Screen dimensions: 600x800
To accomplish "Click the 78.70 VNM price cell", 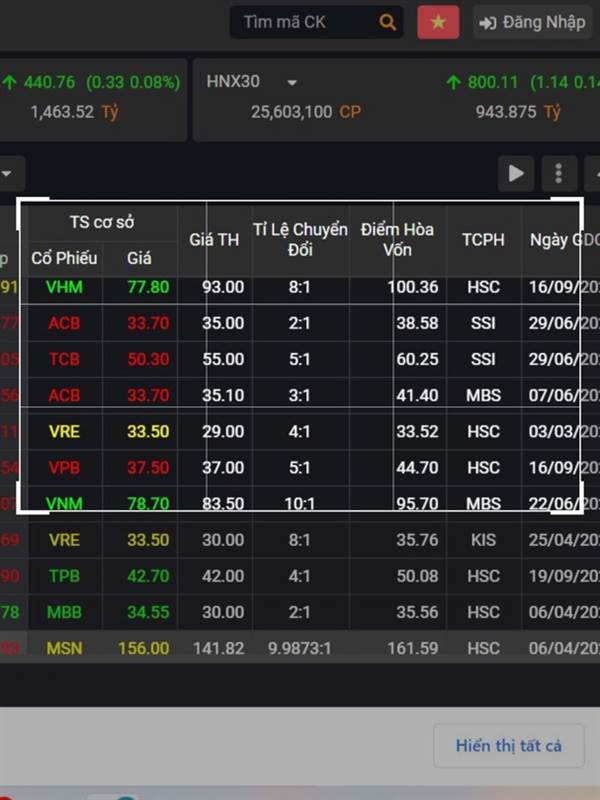I will coord(148,504).
